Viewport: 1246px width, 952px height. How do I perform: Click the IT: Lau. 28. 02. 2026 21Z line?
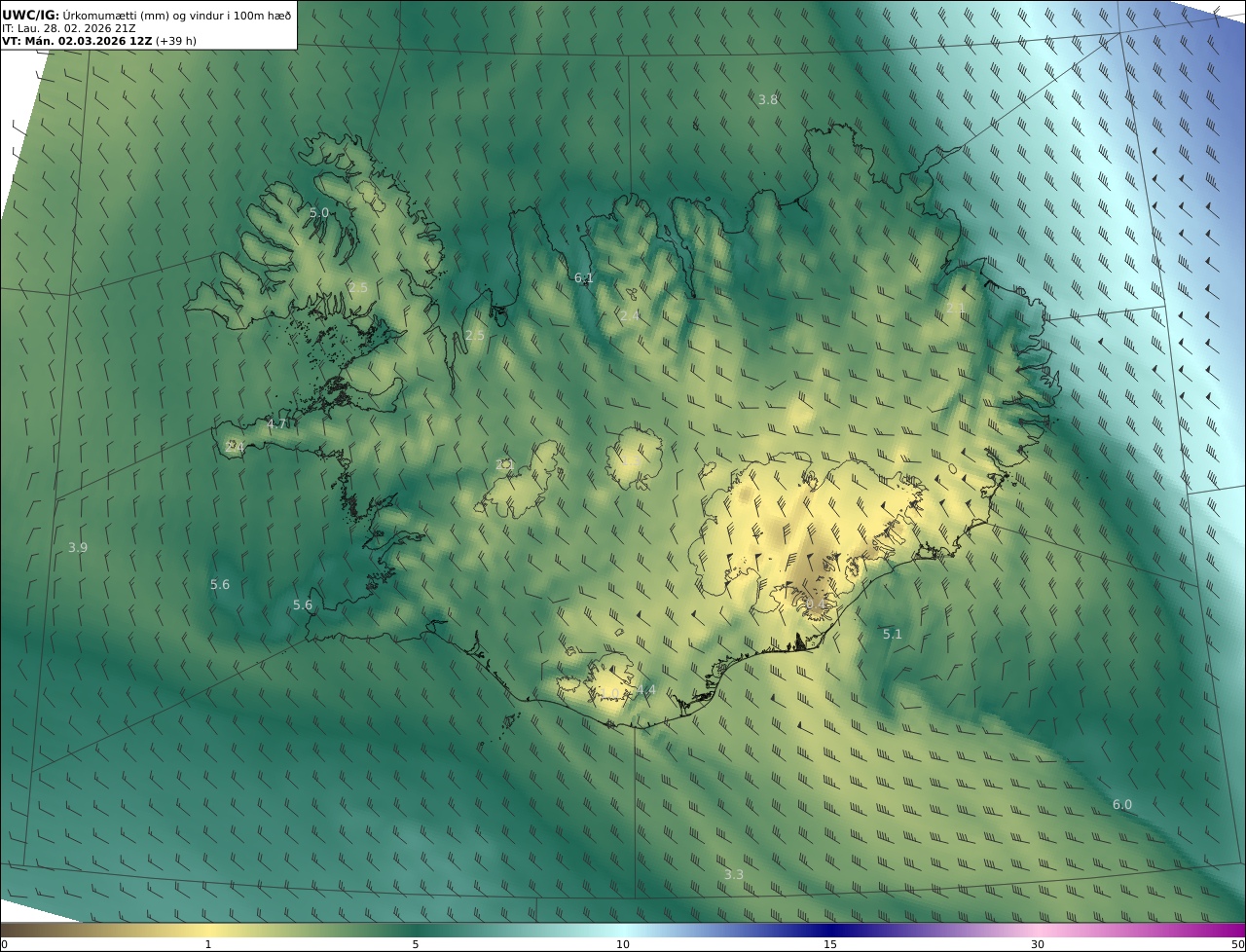pos(69,28)
